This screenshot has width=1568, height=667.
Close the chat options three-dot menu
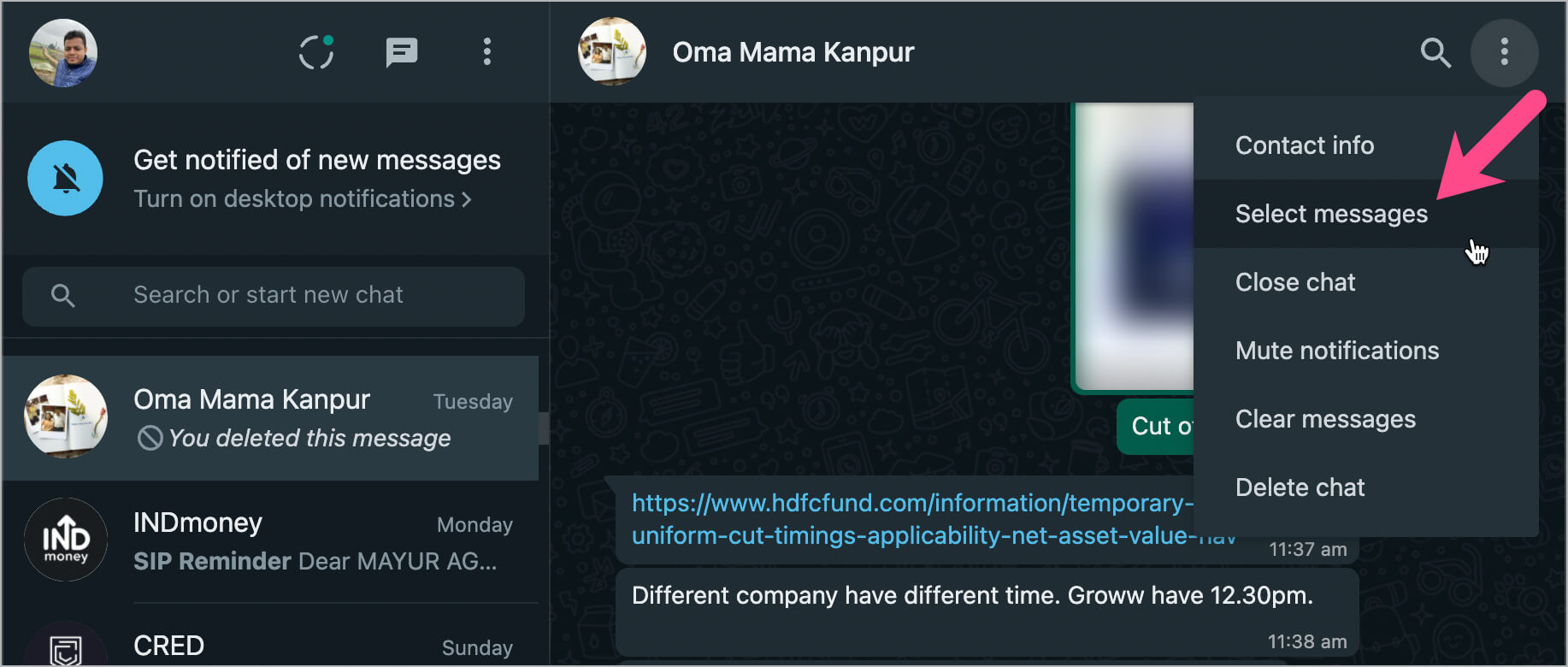[x=1505, y=52]
